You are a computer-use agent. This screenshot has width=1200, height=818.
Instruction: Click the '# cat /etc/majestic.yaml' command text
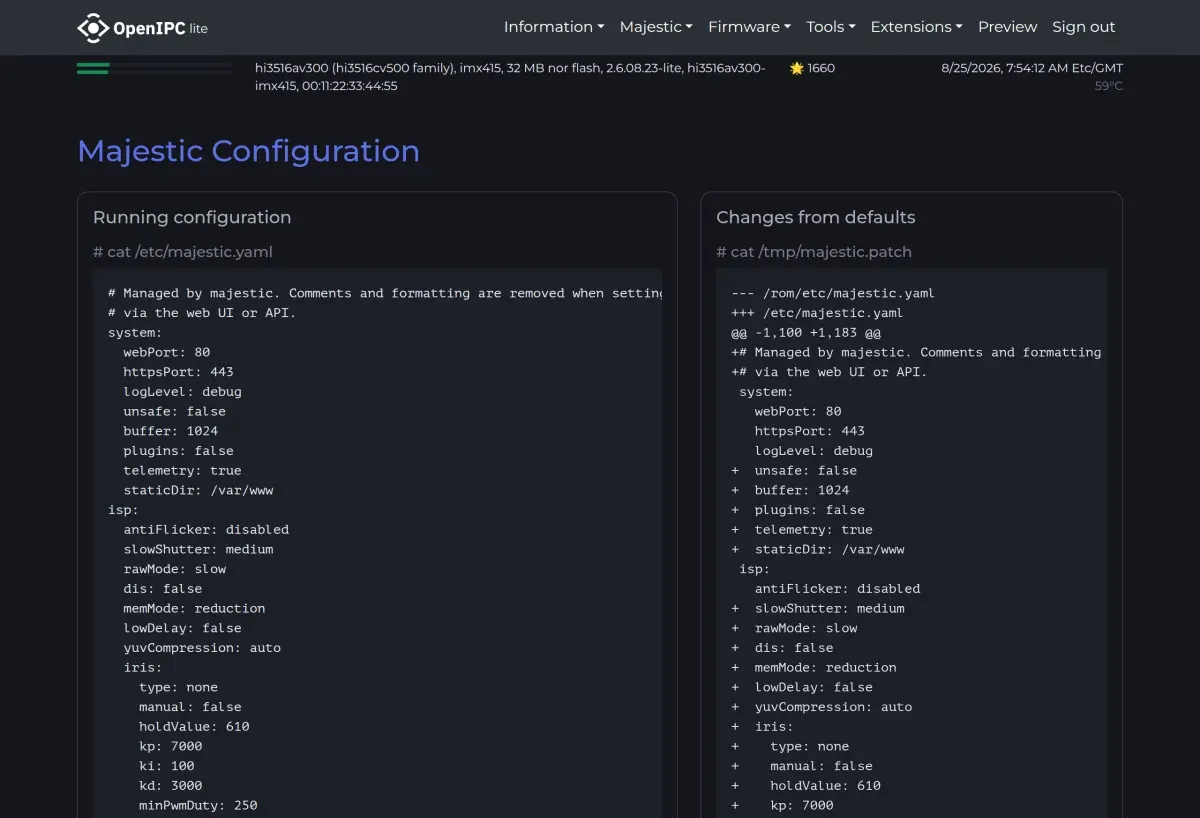(x=183, y=252)
